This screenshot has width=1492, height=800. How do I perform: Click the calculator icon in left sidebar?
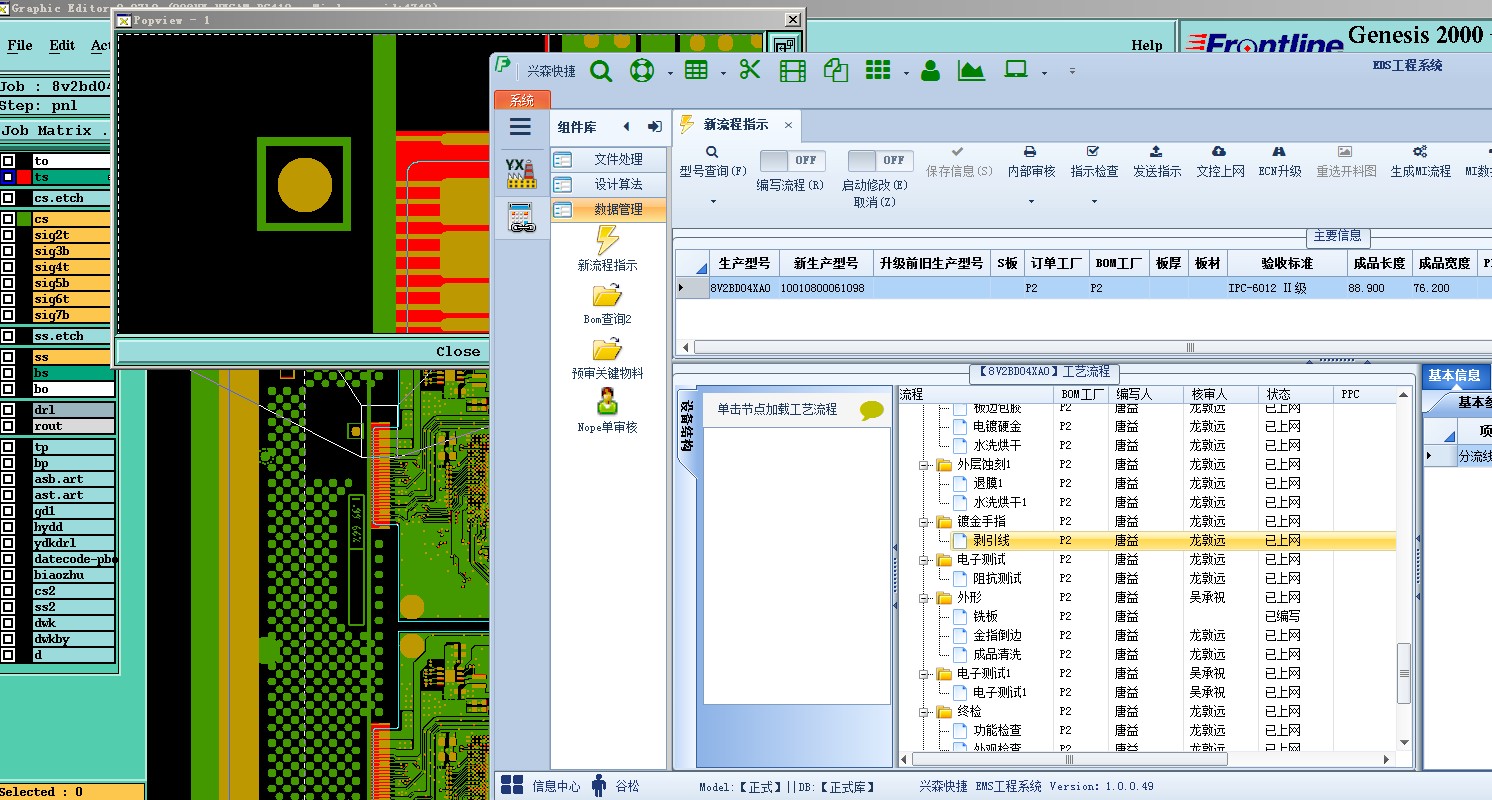click(x=521, y=217)
